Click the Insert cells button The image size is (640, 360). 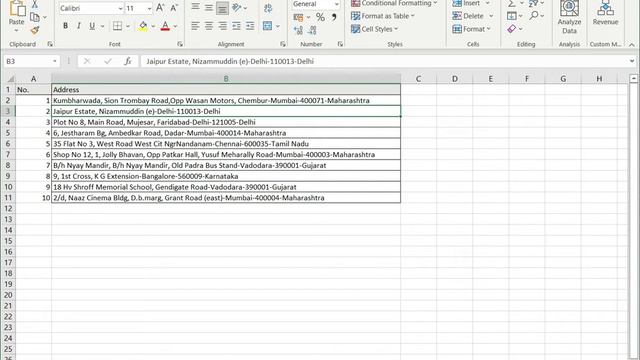(466, 3)
